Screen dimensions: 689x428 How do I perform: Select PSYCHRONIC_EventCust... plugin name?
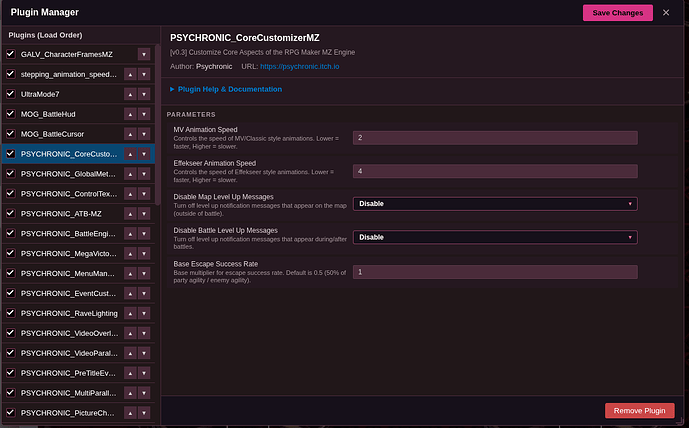pyautogui.click(x=69, y=294)
